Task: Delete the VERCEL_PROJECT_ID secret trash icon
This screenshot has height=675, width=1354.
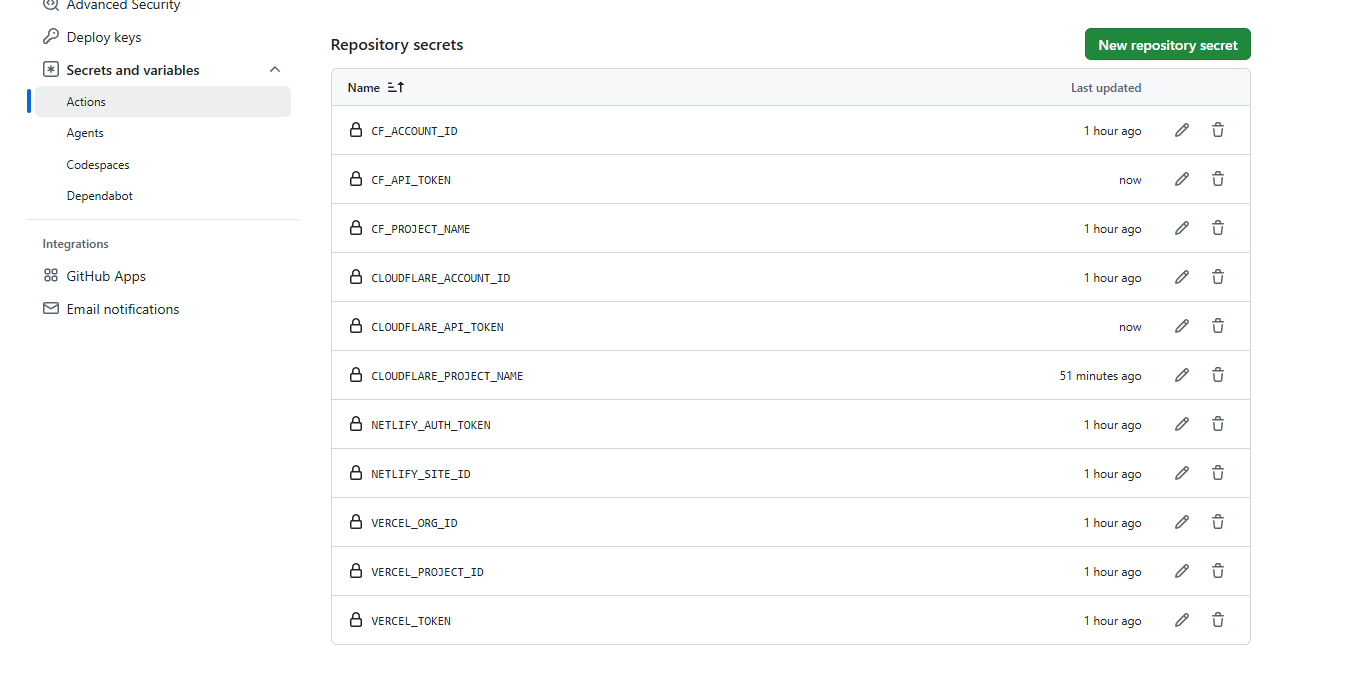Action: click(1218, 571)
